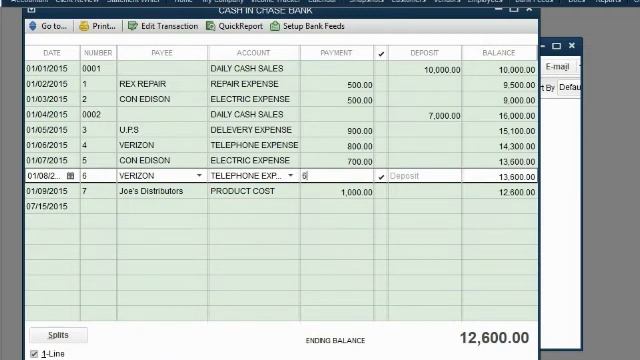This screenshot has width=640, height=360.
Task: Click the Print... register button
Action: pyautogui.click(x=97, y=26)
